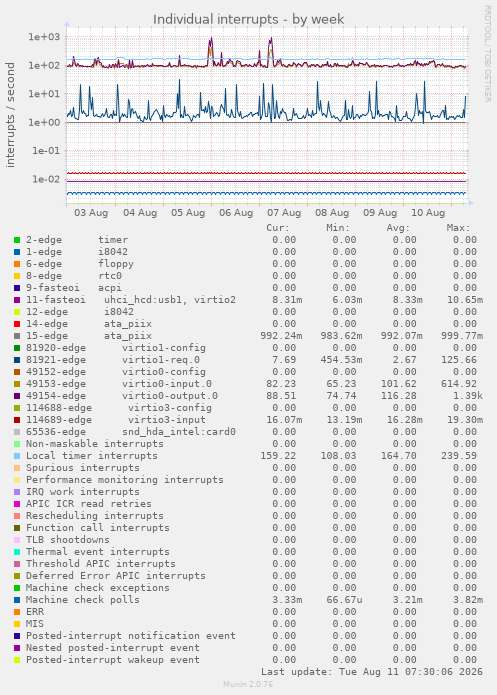Screen dimensions: 497x695
Task: Click the Max value 1.39k for virtio0-output.0
Action: click(468, 396)
